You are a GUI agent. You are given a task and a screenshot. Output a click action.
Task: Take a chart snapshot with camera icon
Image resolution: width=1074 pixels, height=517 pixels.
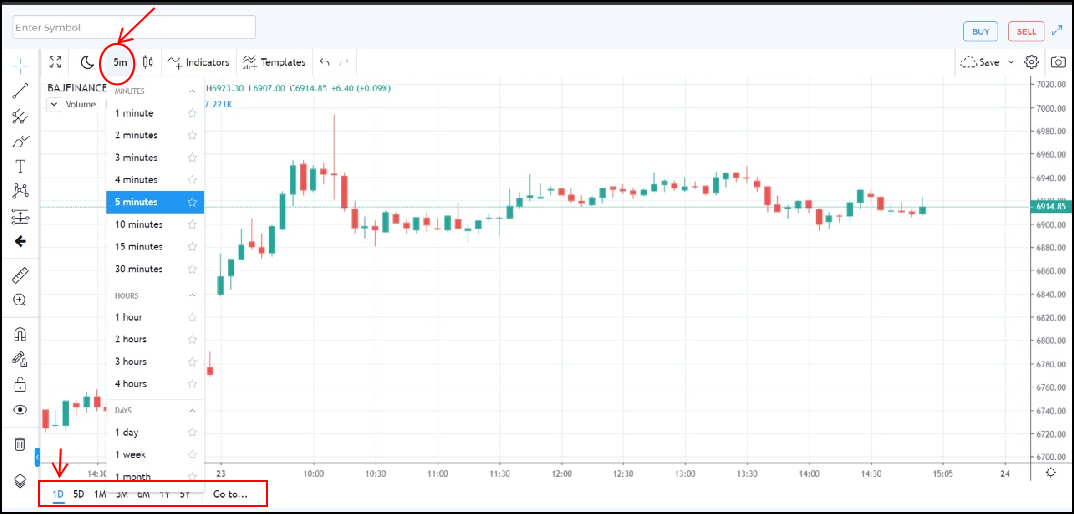tap(1058, 62)
